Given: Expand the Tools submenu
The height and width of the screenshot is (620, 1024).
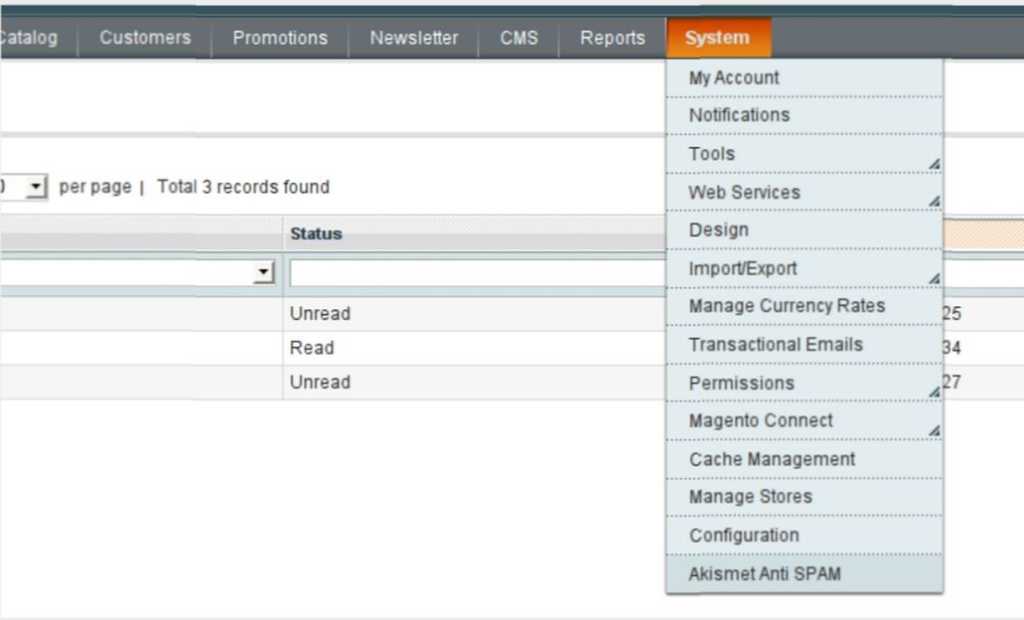Looking at the screenshot, I should [x=805, y=154].
